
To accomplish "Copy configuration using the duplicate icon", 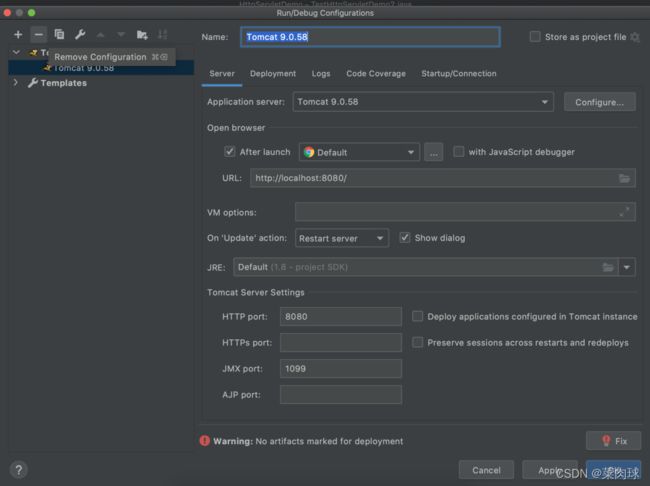I will tap(59, 34).
